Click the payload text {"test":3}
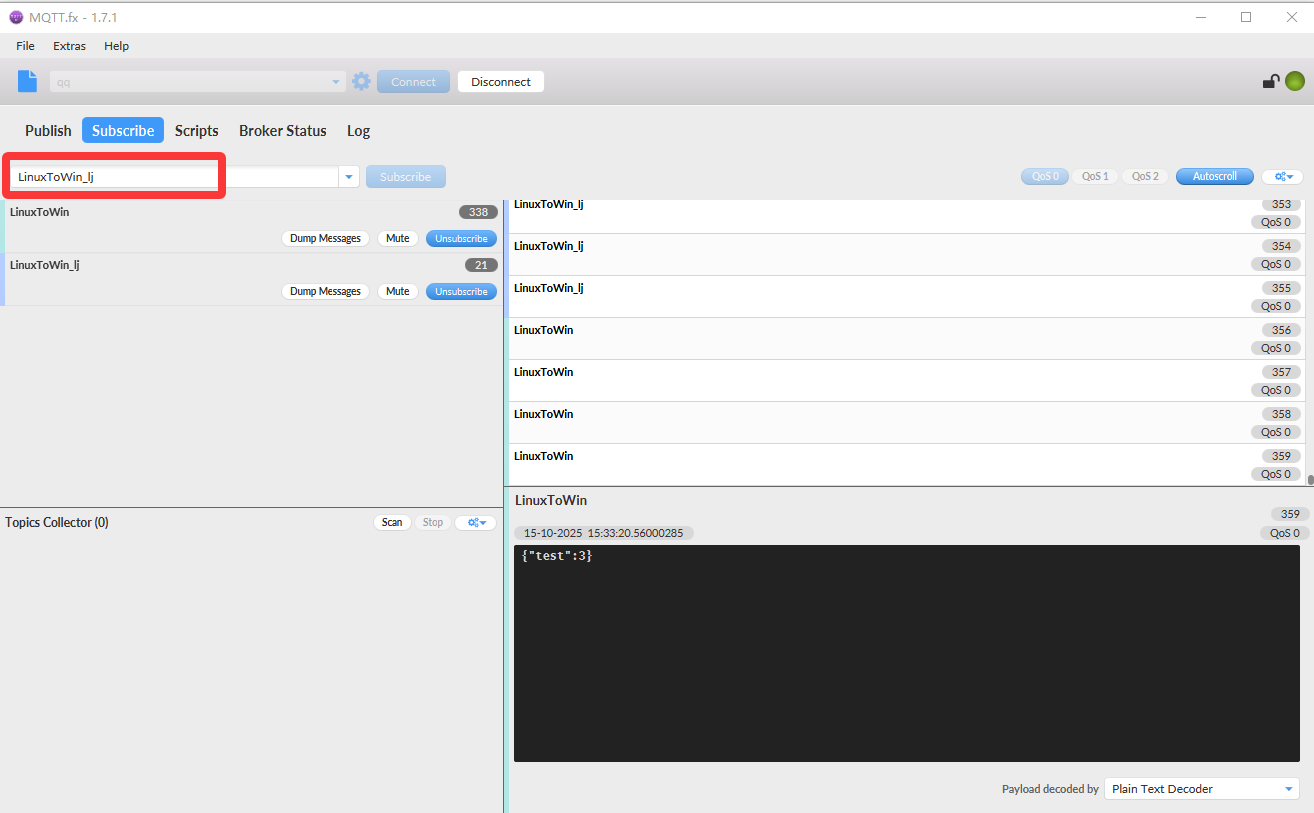Screen dimensions: 1314x813 pos(557,555)
